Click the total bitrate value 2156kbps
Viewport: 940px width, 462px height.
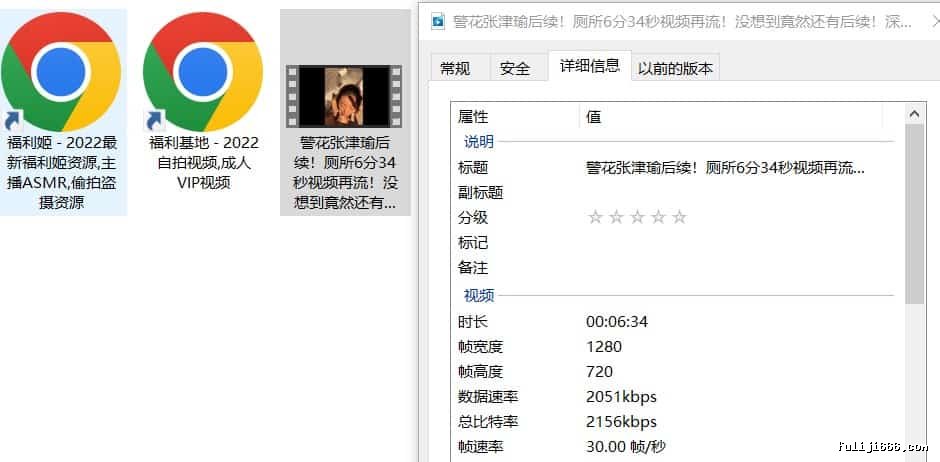point(621,422)
